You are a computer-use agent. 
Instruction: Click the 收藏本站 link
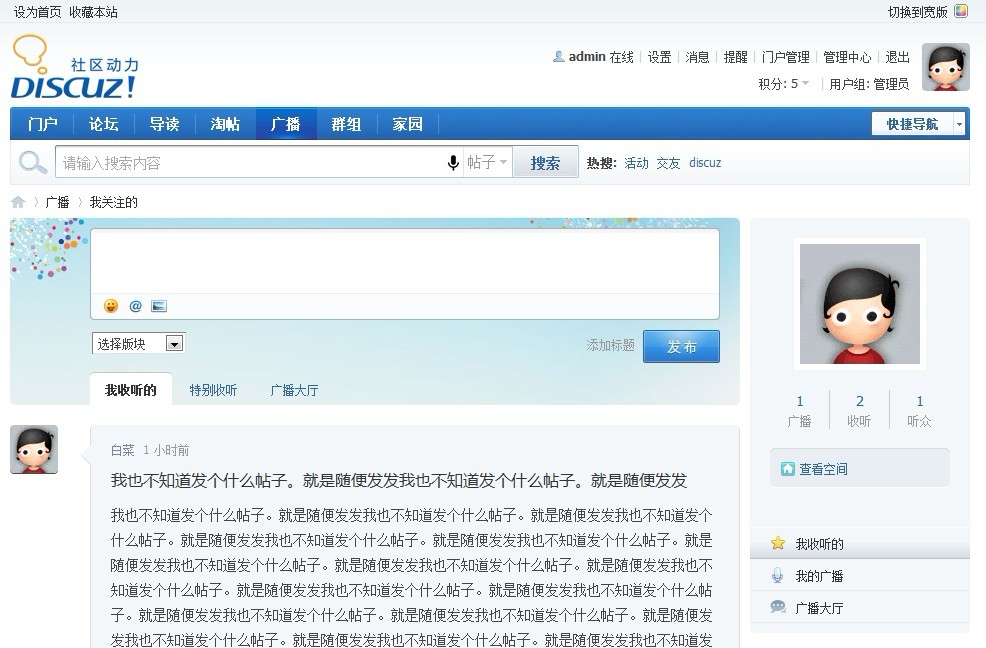click(93, 12)
